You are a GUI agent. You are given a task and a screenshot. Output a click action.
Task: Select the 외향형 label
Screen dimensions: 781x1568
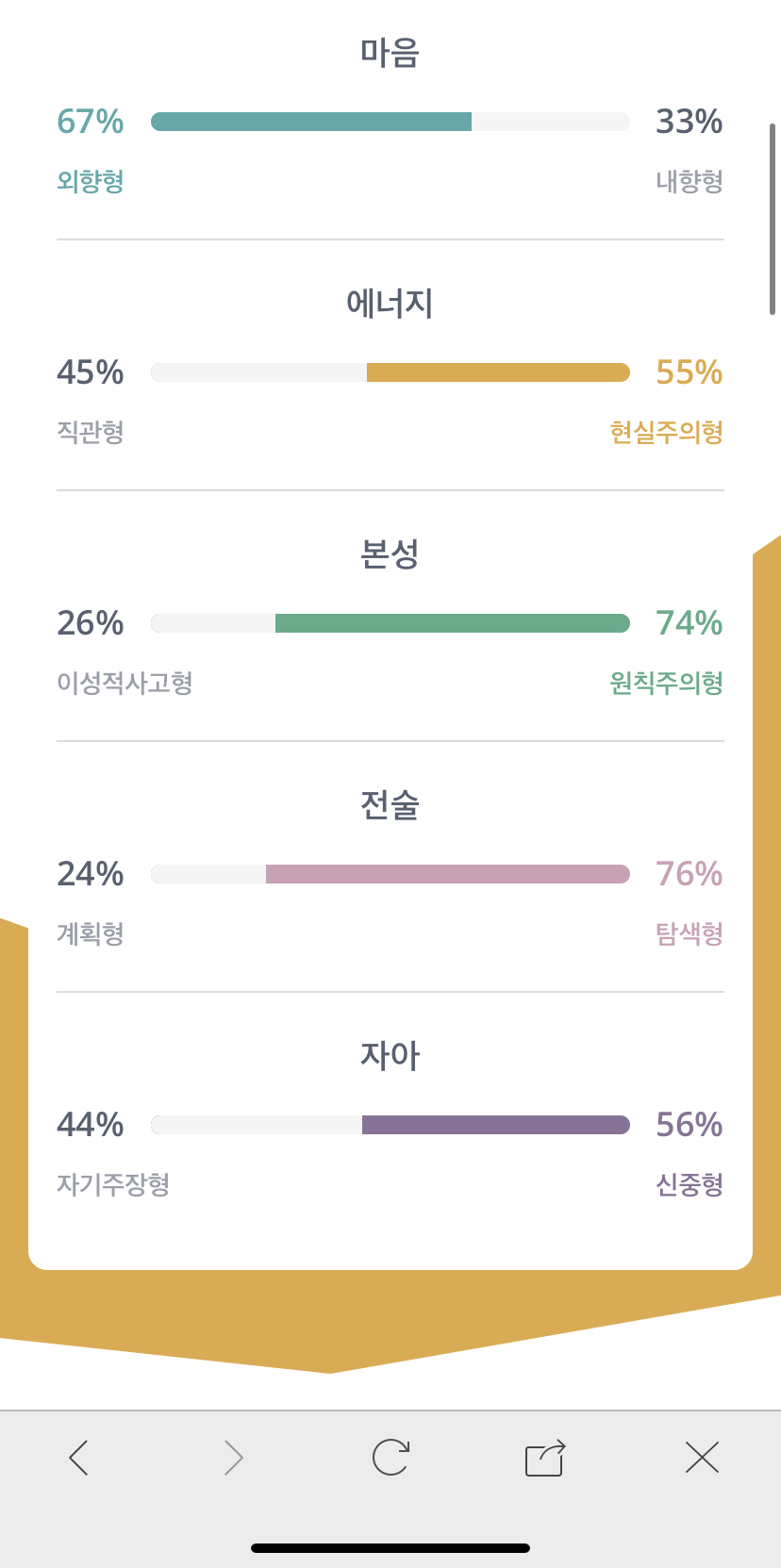click(91, 181)
